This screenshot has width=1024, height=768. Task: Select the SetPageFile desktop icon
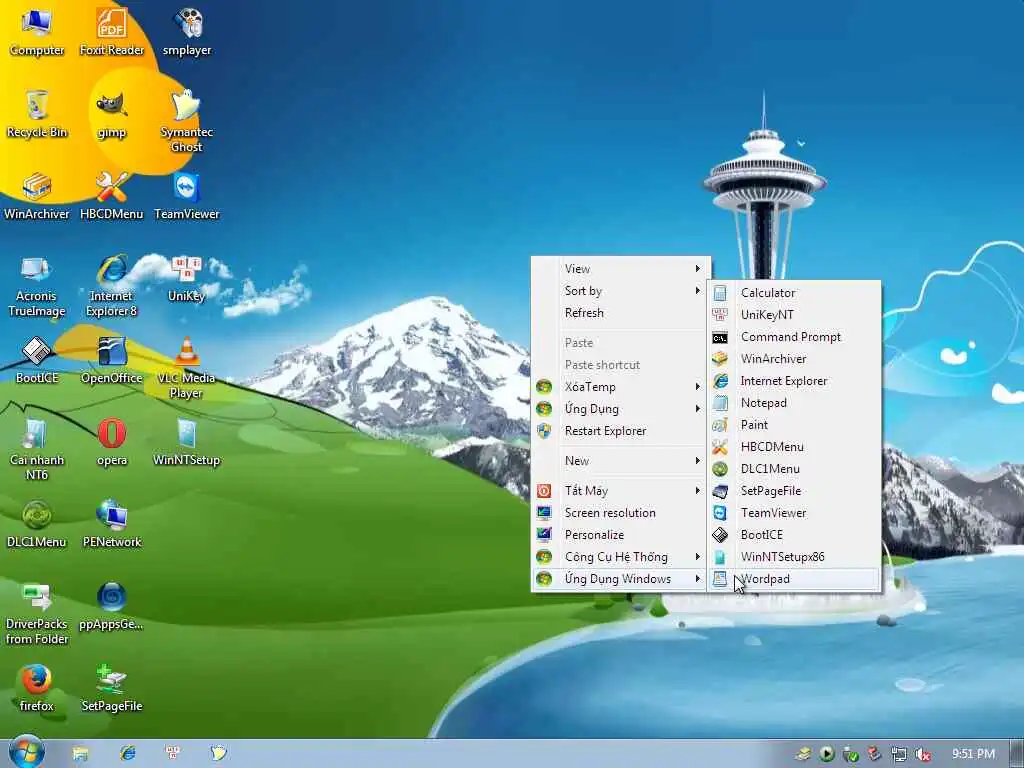point(112,688)
